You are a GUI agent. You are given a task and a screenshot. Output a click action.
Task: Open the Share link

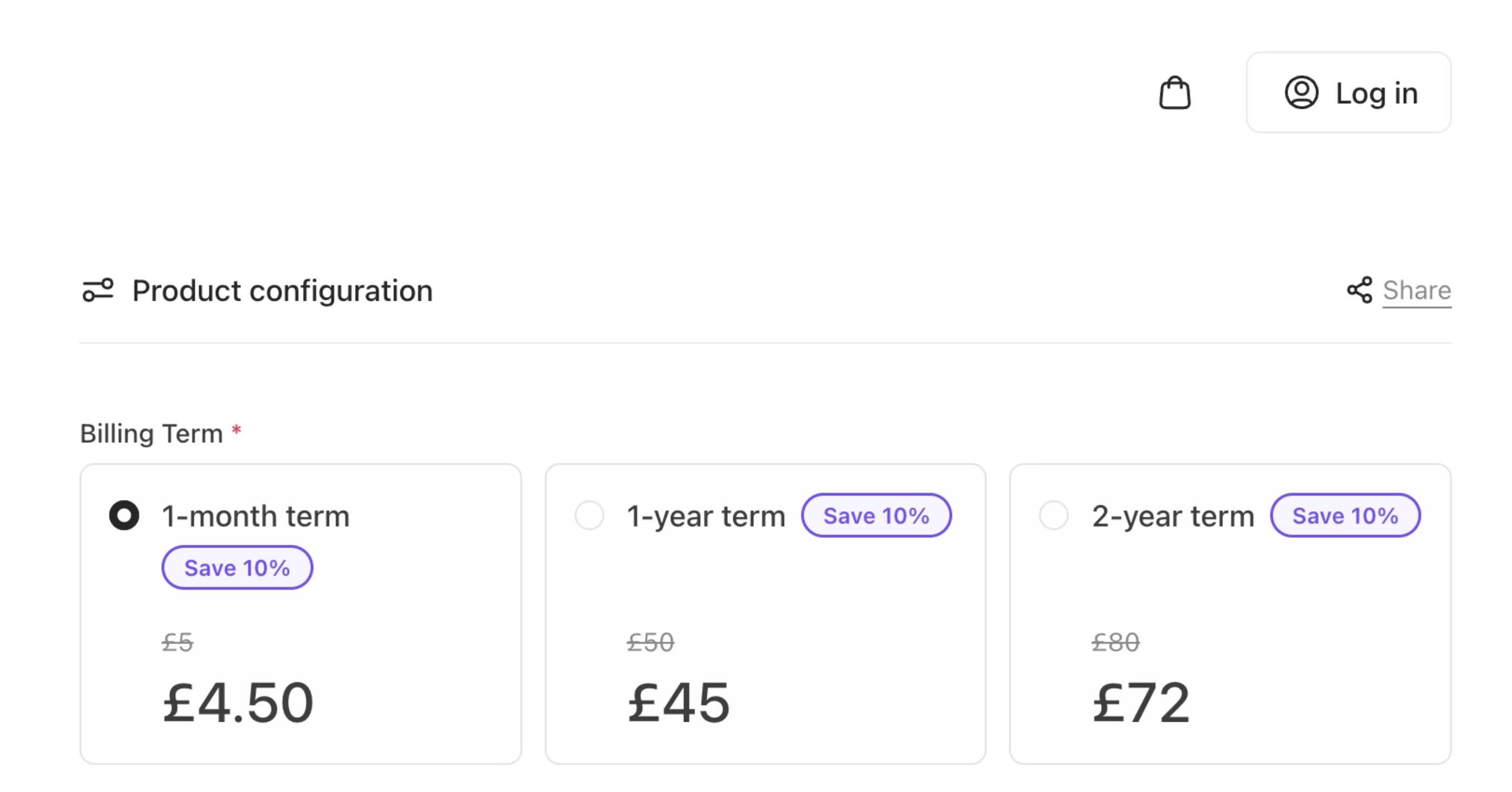coord(1416,291)
